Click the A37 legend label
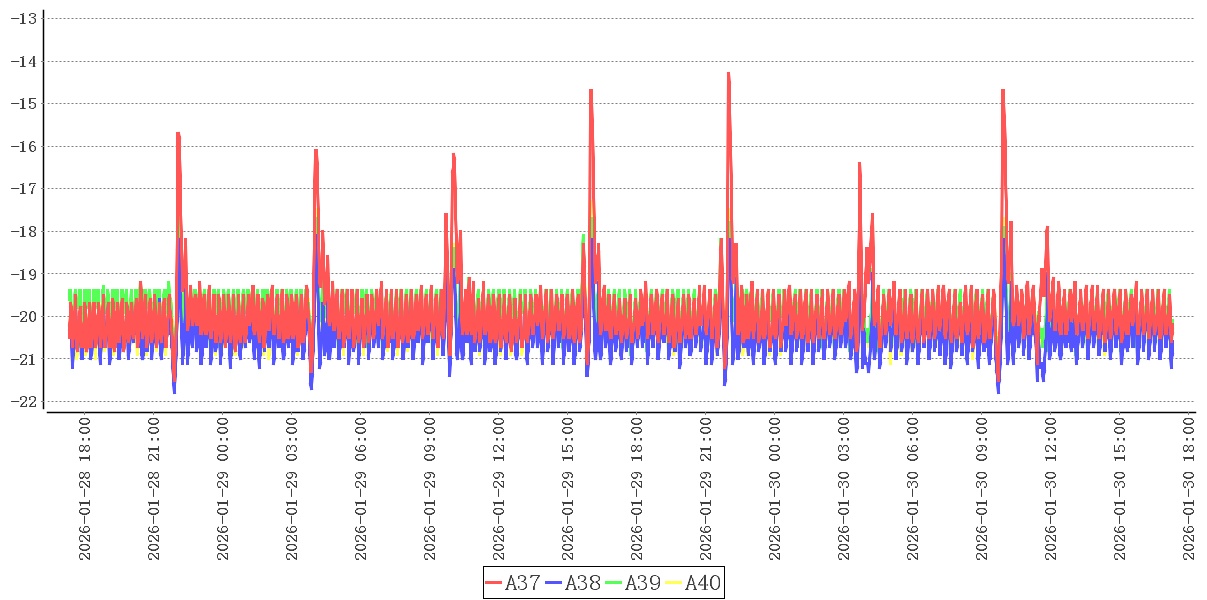Image resolution: width=1207 pixels, height=600 pixels. click(523, 583)
